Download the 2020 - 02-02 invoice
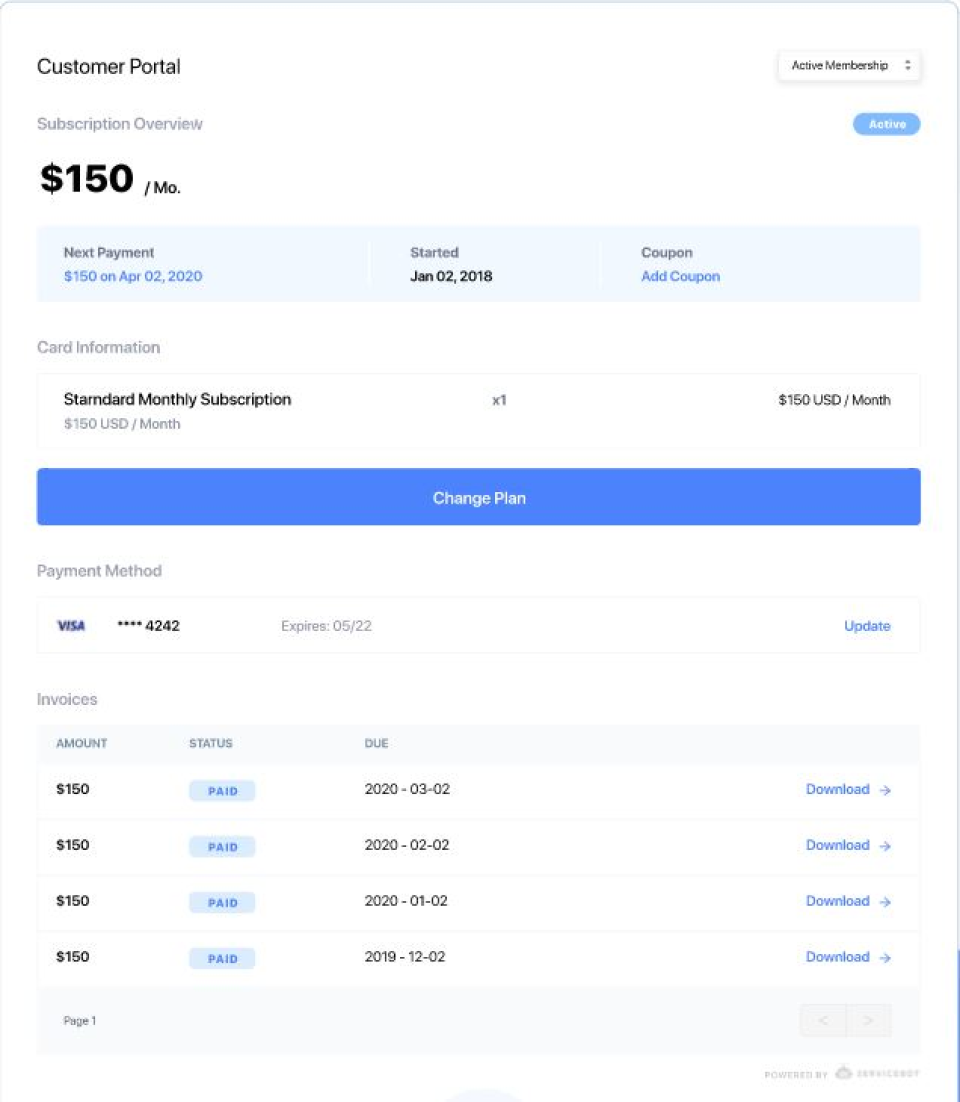The height and width of the screenshot is (1102, 960). [838, 846]
